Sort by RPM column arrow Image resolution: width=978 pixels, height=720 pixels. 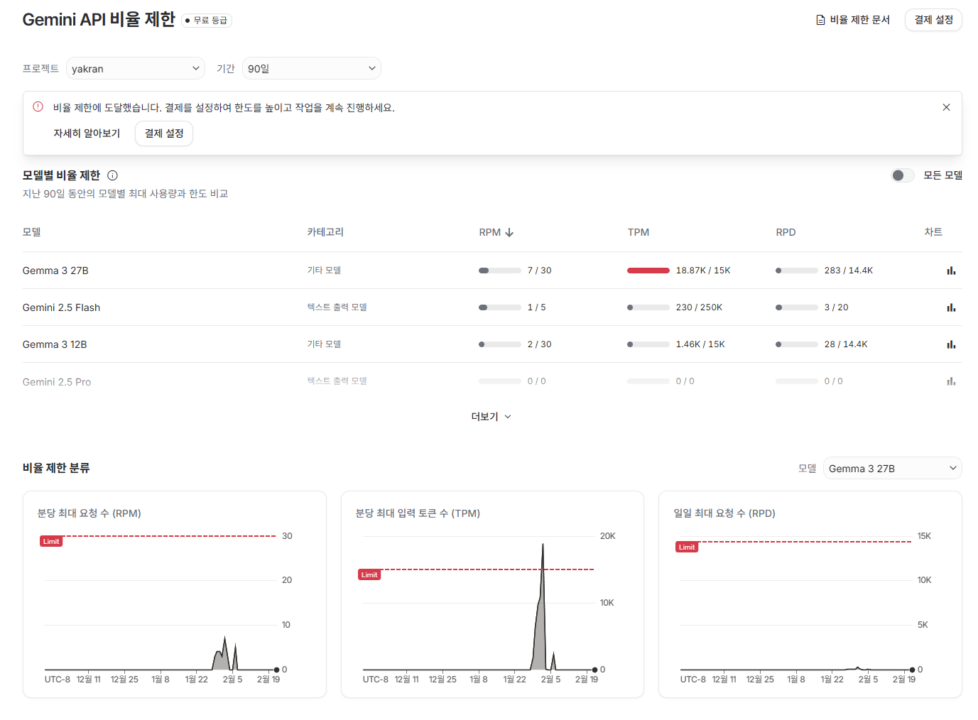[509, 232]
